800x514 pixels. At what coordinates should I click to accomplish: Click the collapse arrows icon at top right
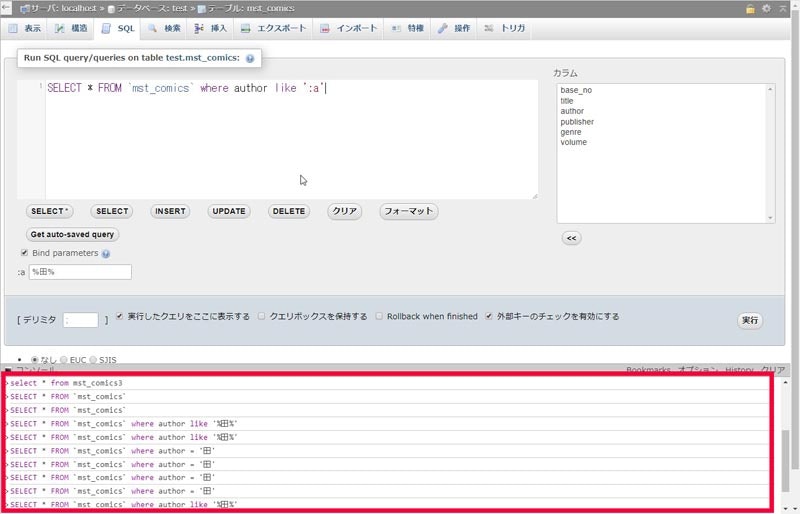[x=783, y=9]
